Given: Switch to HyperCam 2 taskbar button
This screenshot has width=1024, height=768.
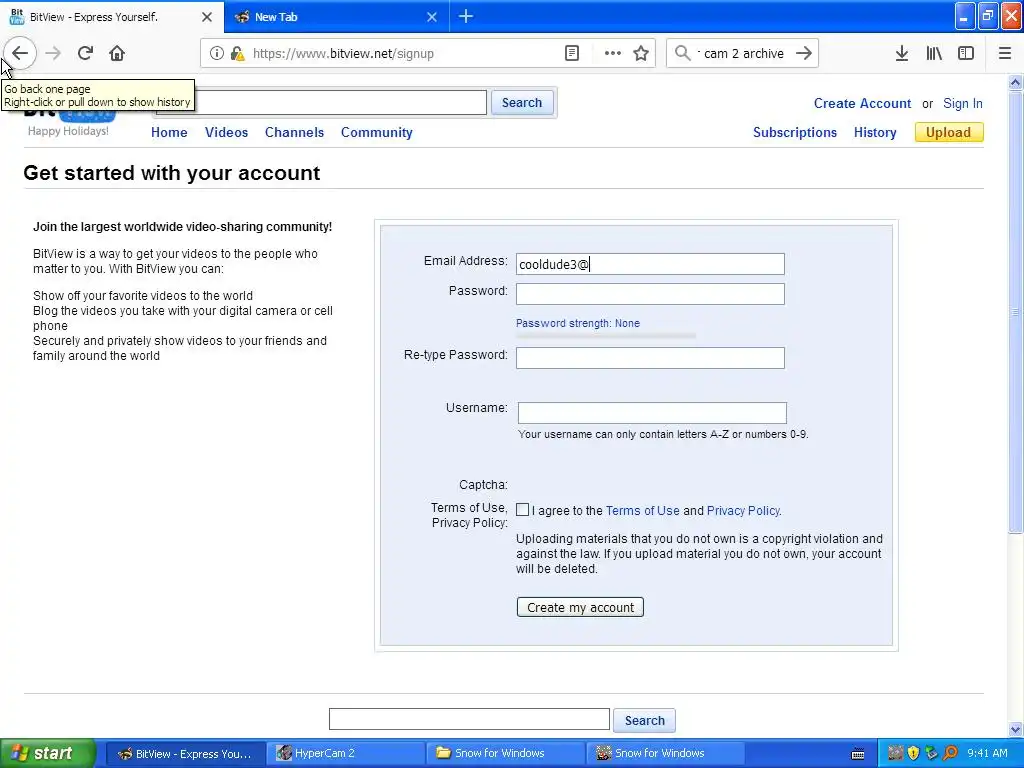Looking at the screenshot, I should (x=344, y=754).
